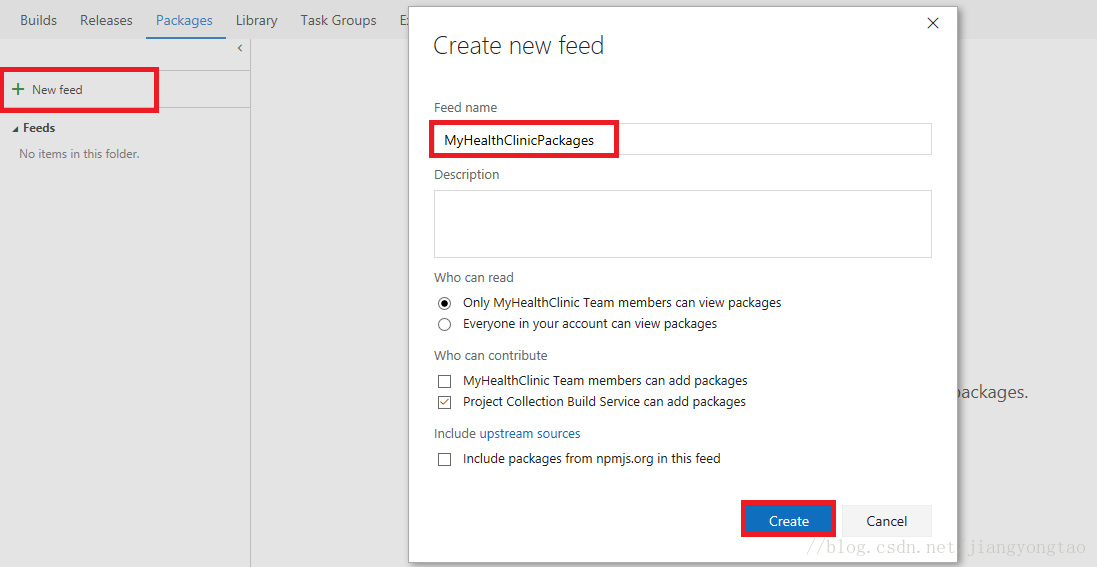Choose Everyone in your account can view
The height and width of the screenshot is (567, 1097).
(444, 324)
